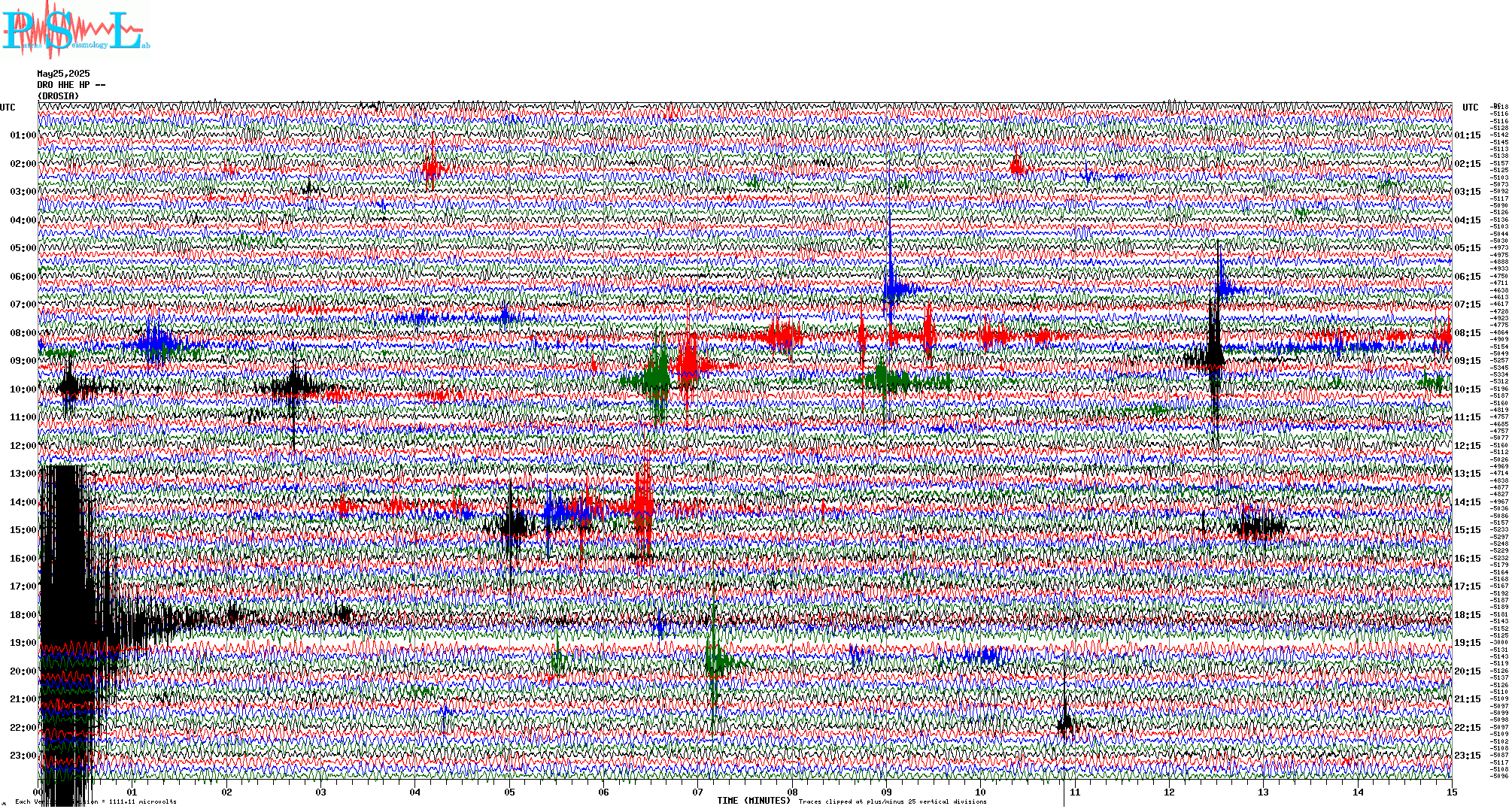The image size is (1512, 812).
Task: Select the 17:15 right-axis label
Action: (x=1468, y=586)
